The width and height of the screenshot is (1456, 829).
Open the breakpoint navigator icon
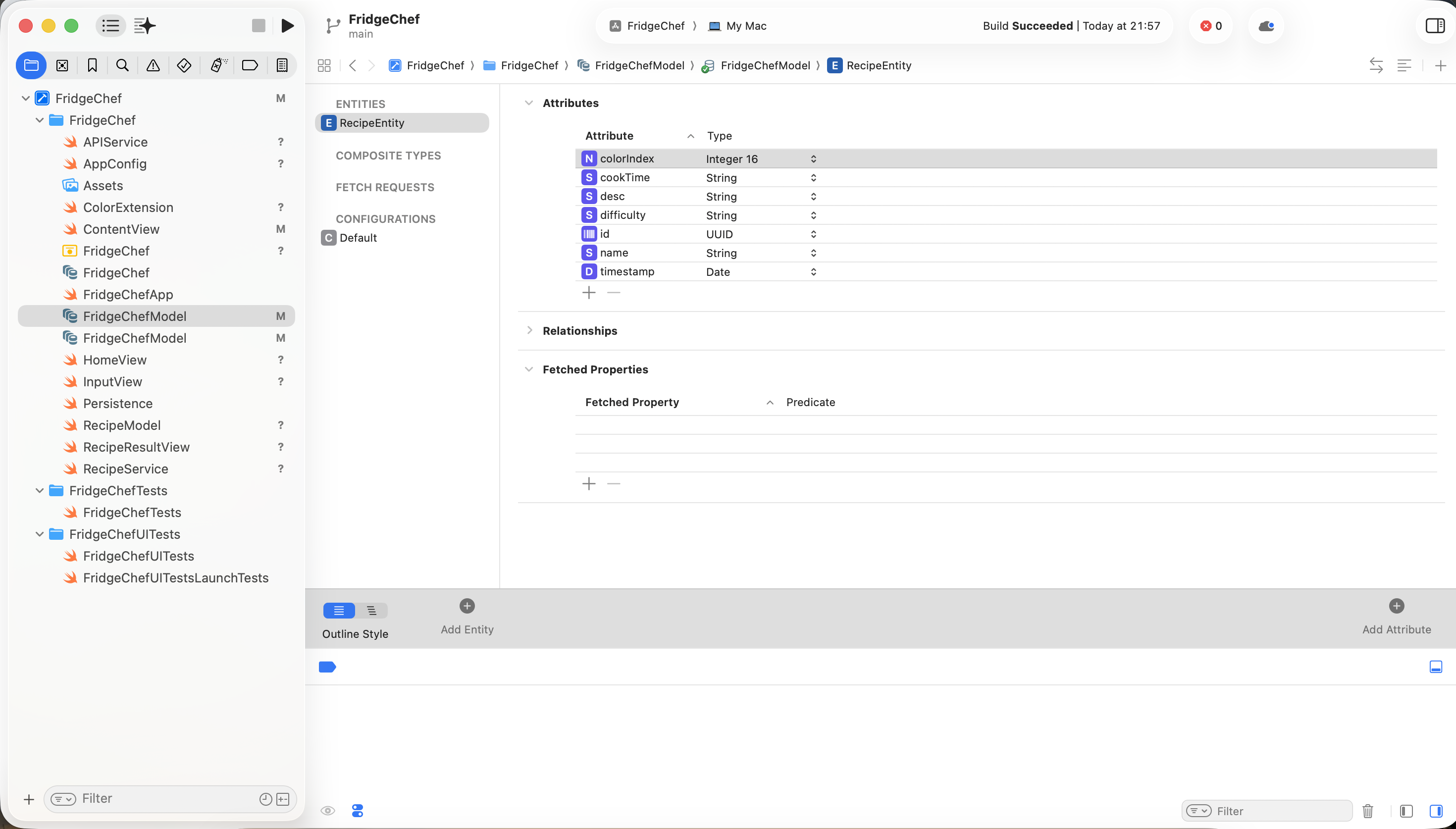click(250, 65)
